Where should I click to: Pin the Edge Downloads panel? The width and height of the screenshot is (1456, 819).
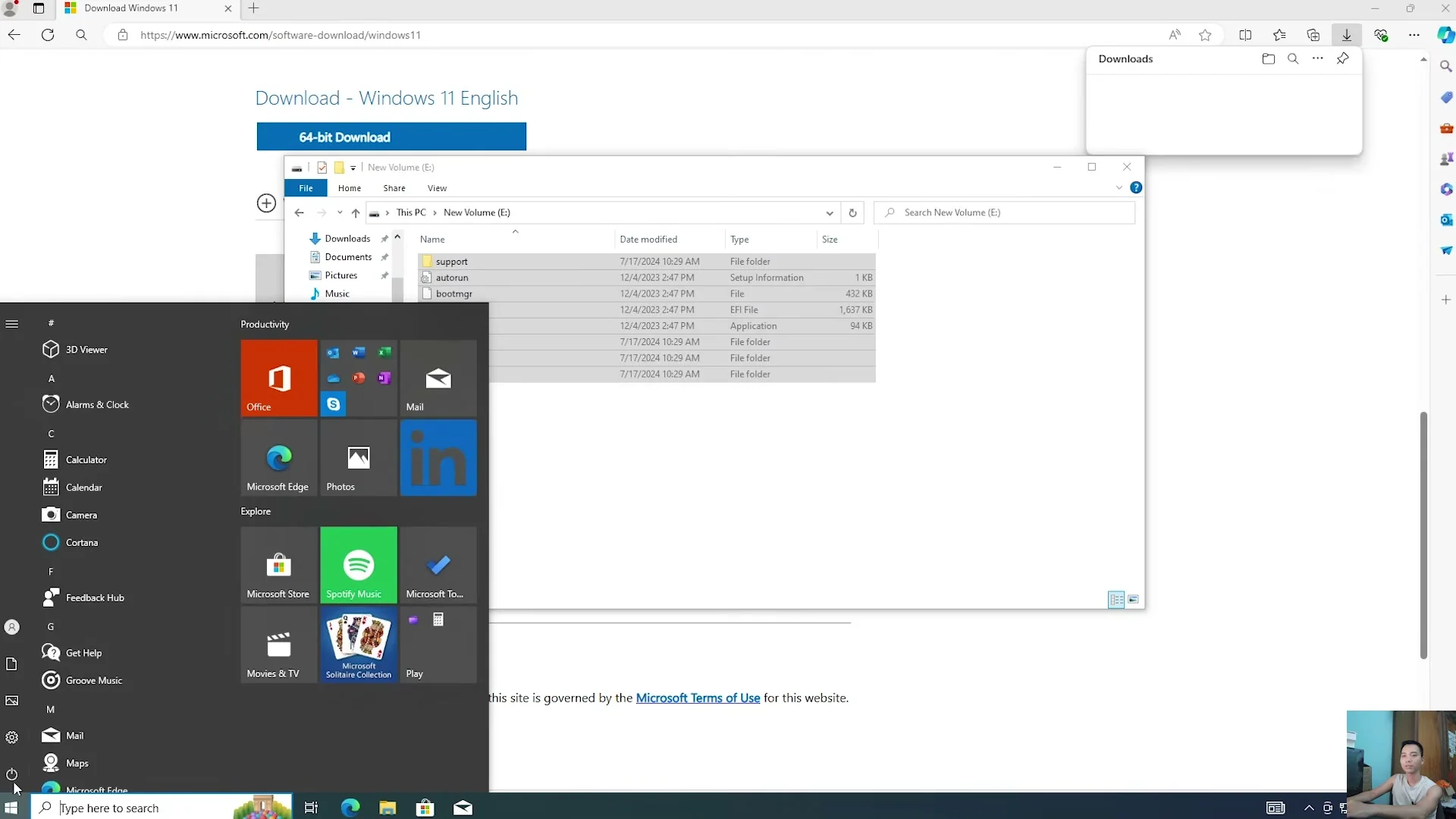point(1342,59)
